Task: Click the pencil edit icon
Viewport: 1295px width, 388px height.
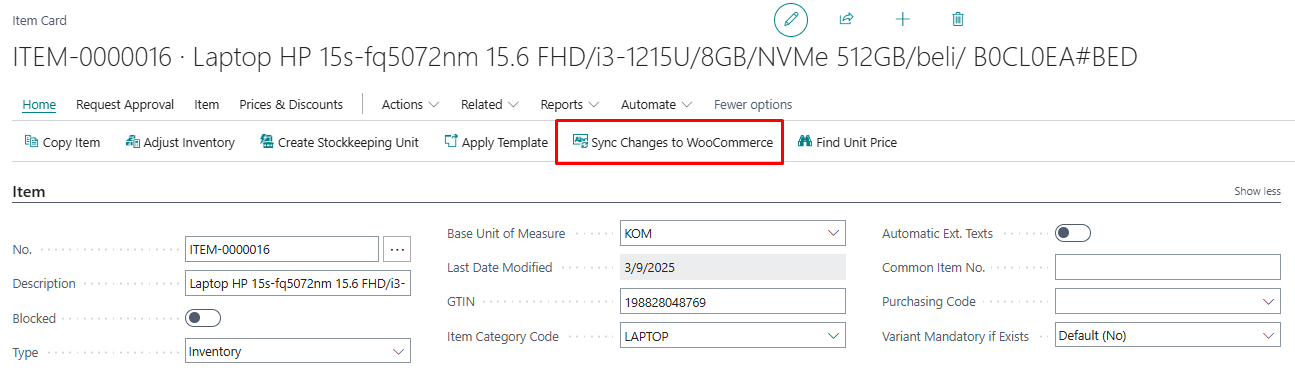Action: (x=790, y=19)
